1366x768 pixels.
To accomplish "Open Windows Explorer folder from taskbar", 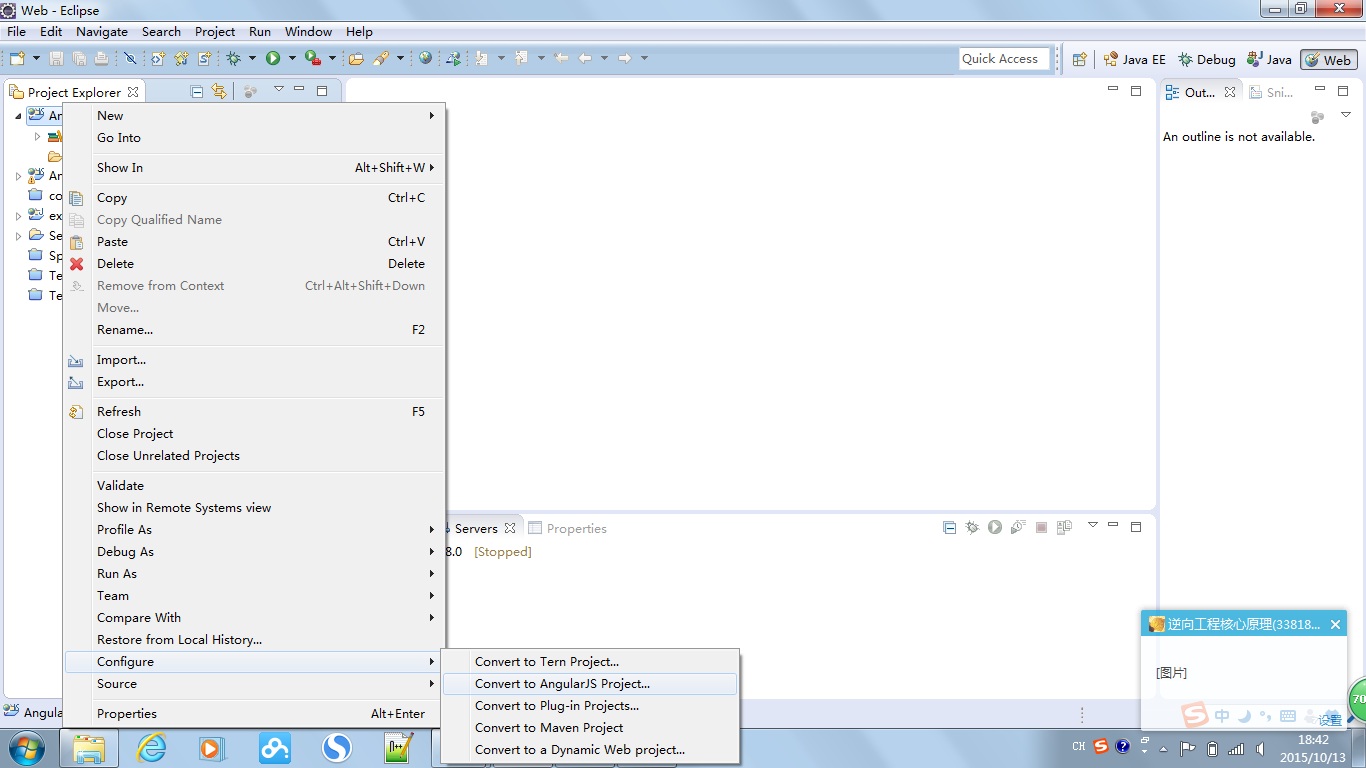I will (x=89, y=748).
